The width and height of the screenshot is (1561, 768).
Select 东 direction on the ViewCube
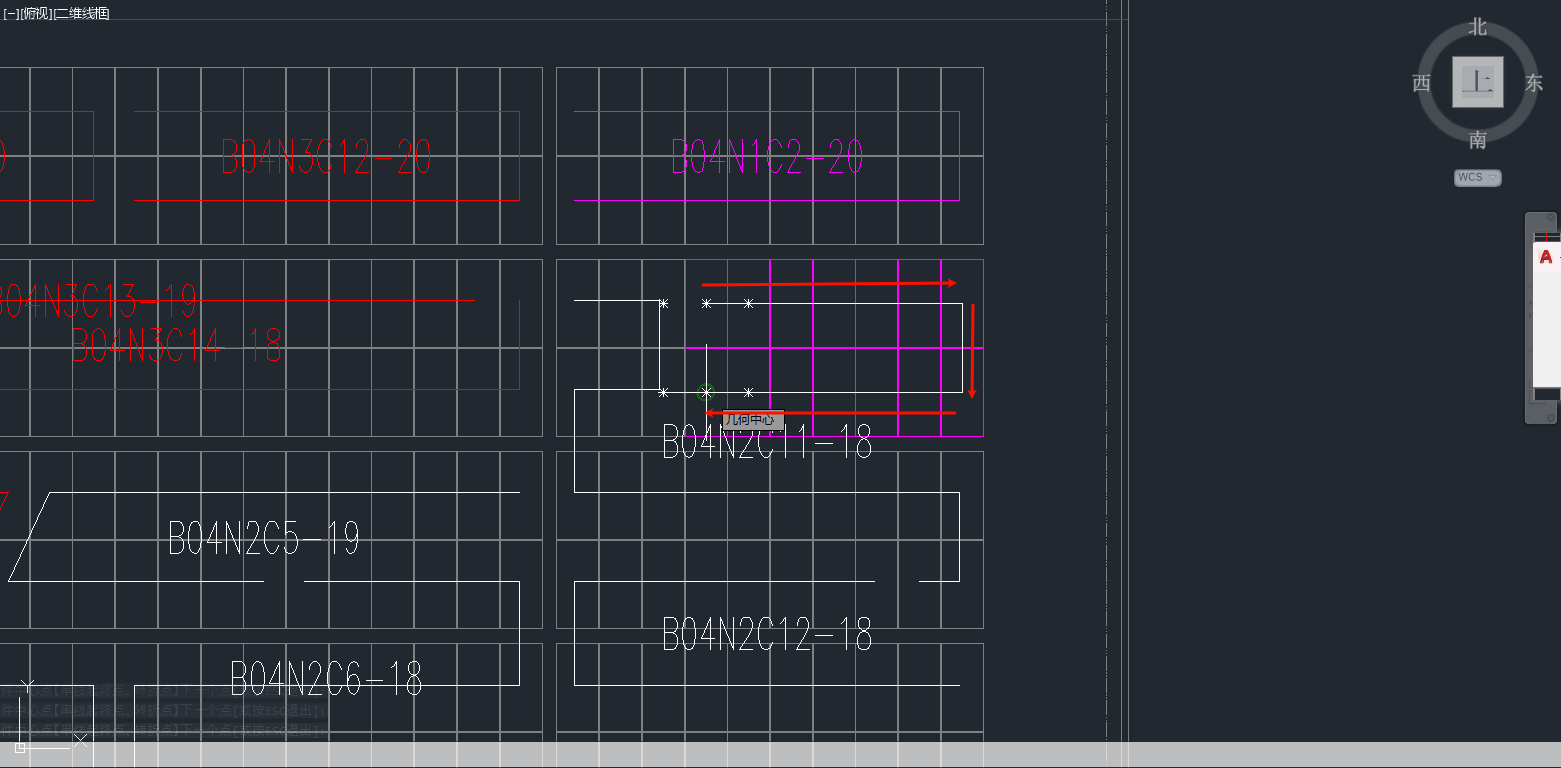1534,83
